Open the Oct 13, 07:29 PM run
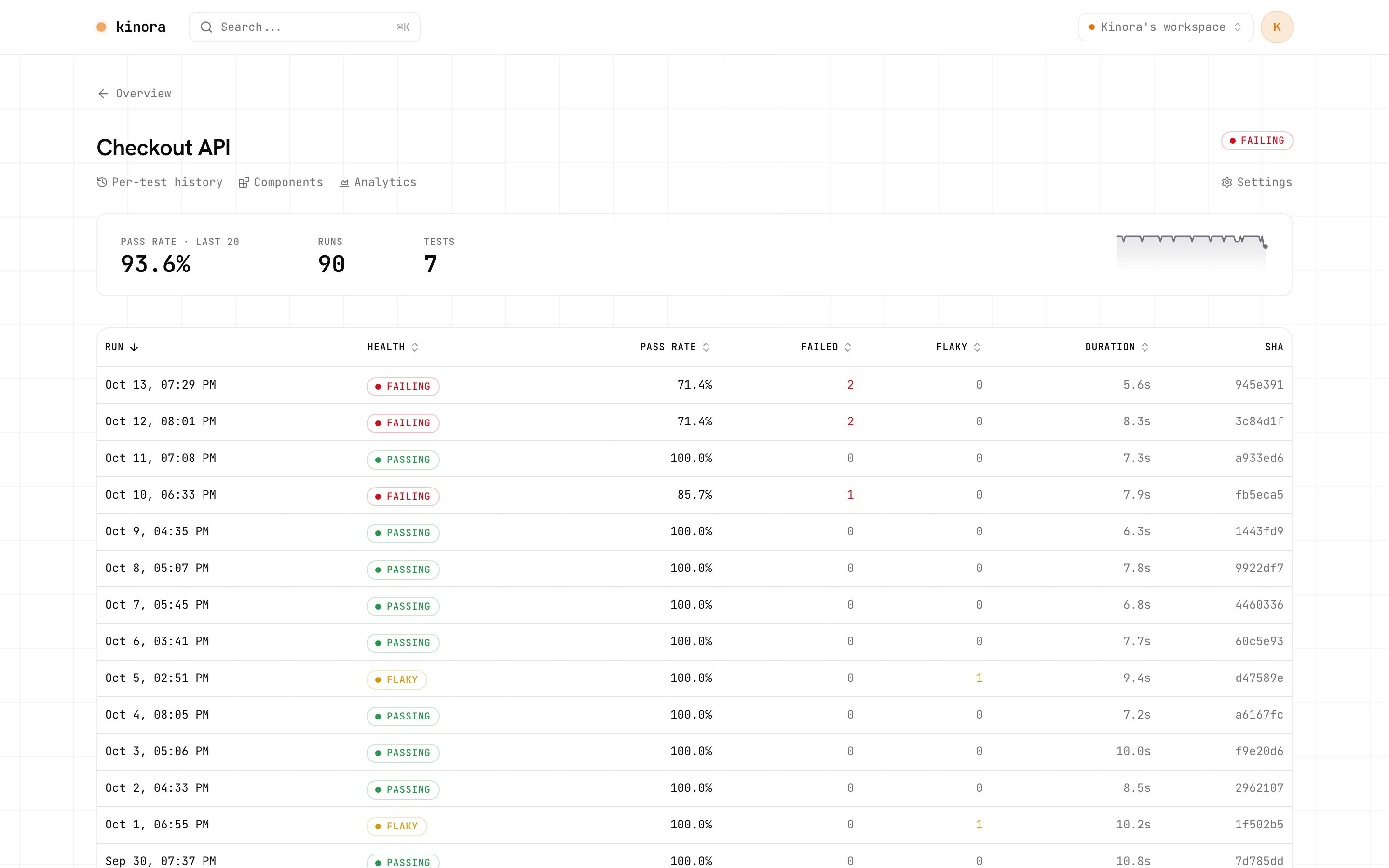Image resolution: width=1389 pixels, height=868 pixels. coord(694,385)
